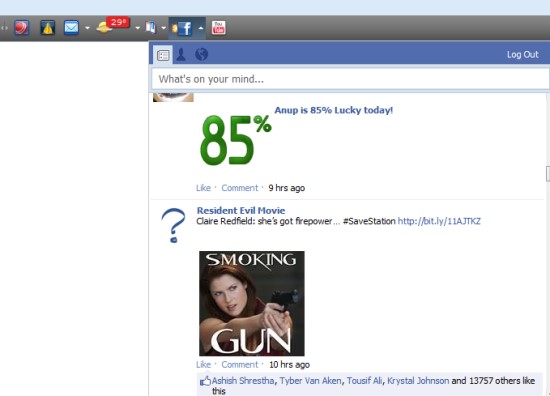Open Tousif Ali's profile link
The height and width of the screenshot is (396, 550).
[x=364, y=381]
